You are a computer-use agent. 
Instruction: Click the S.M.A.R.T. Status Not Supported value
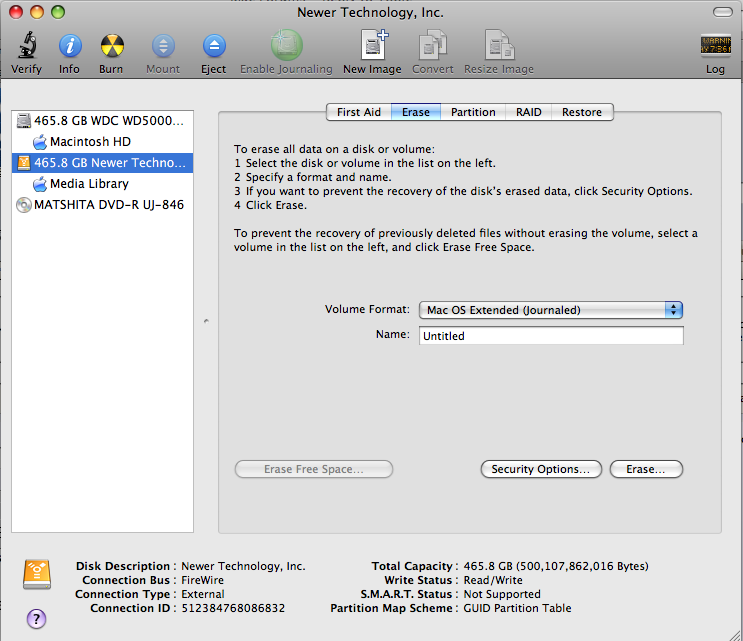(502, 594)
